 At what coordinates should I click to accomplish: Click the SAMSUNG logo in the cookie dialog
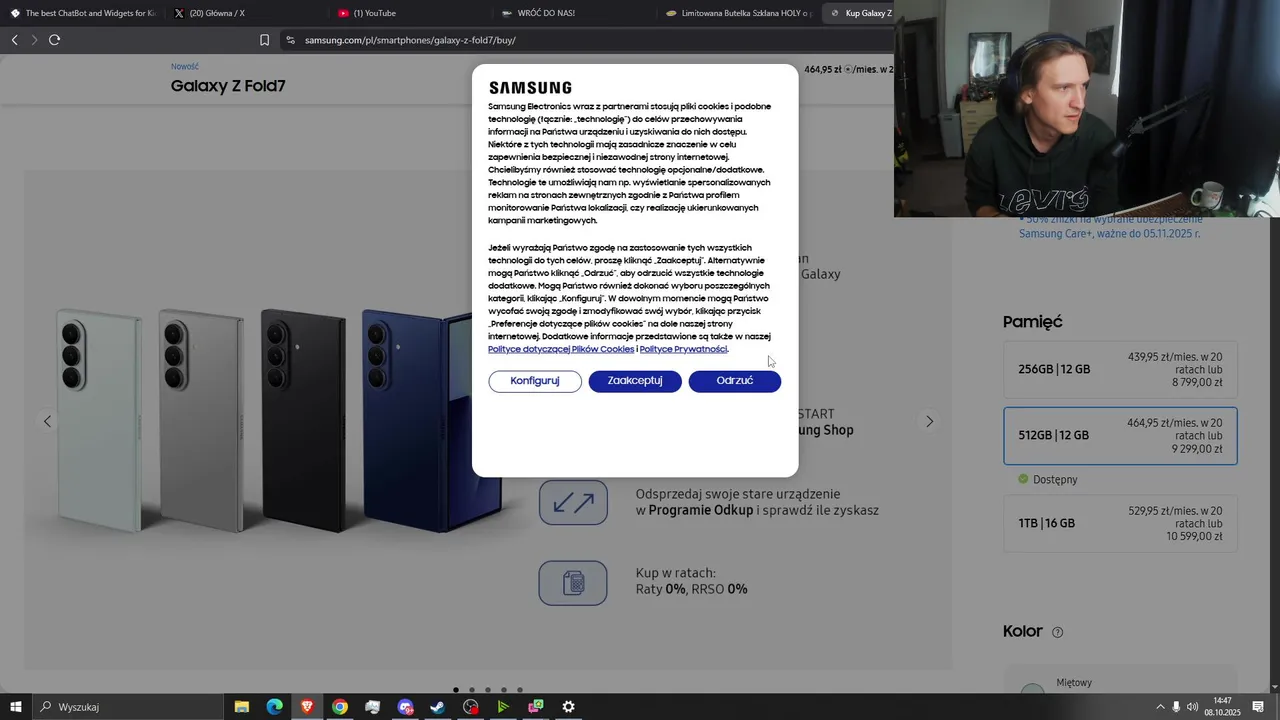(530, 88)
